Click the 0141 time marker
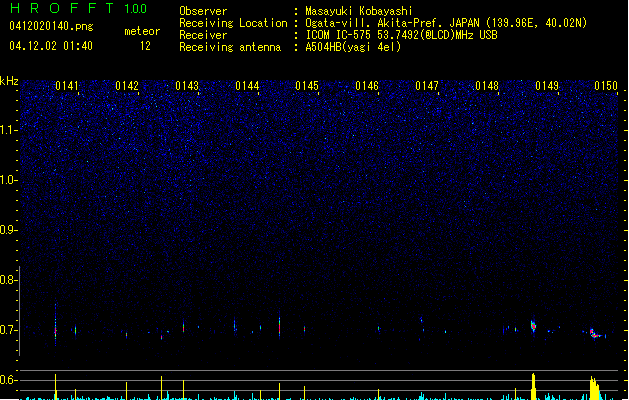The image size is (629, 400). click(x=67, y=86)
